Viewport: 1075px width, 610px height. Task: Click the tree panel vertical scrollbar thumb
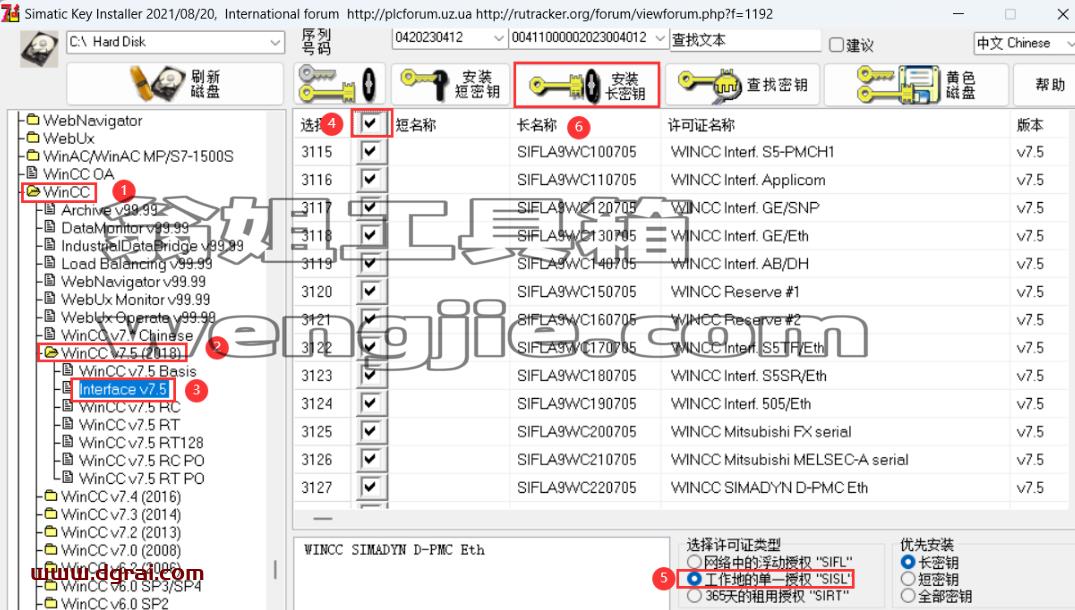point(276,570)
